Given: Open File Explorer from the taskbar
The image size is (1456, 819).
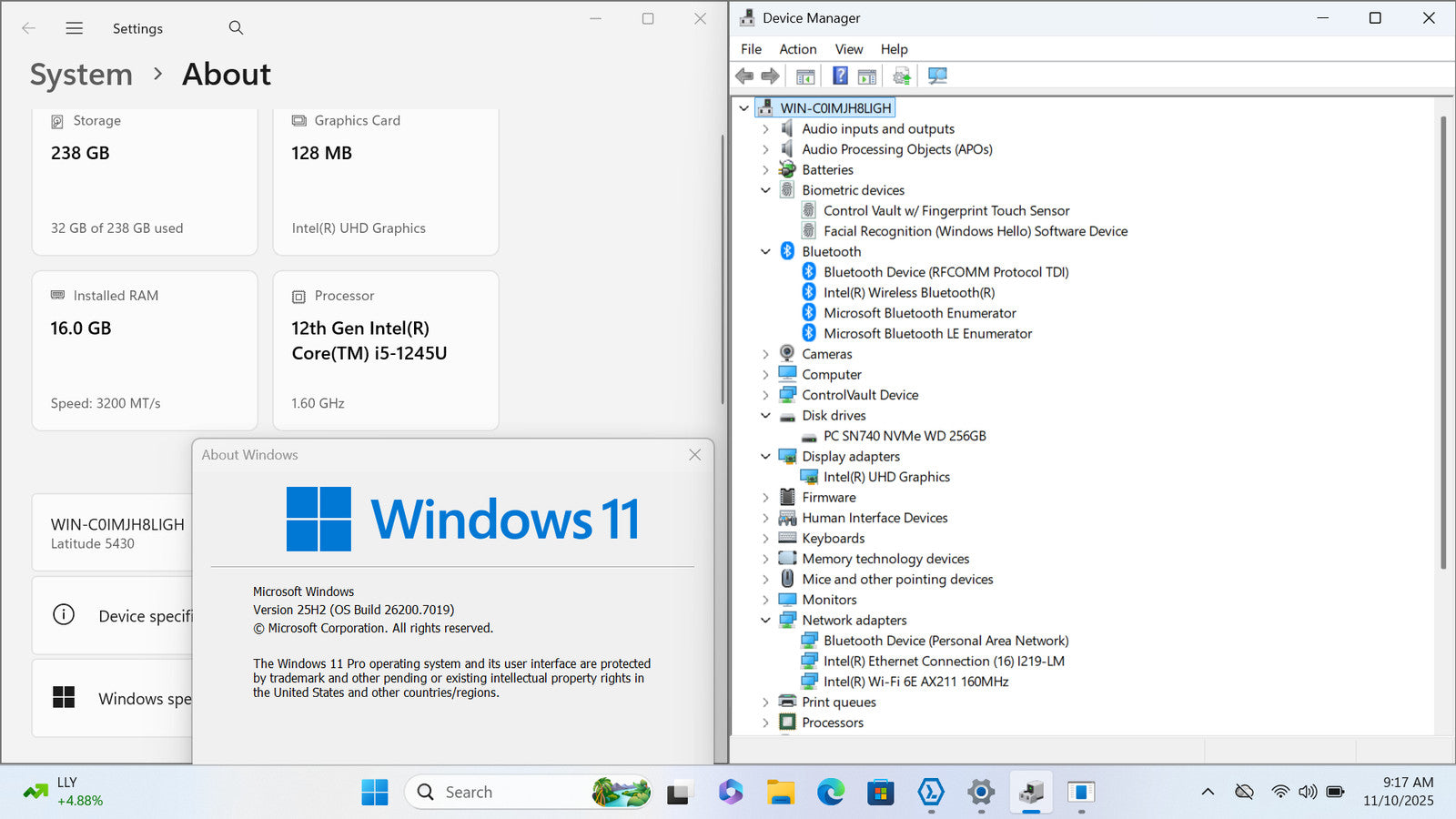Looking at the screenshot, I should coord(780,793).
